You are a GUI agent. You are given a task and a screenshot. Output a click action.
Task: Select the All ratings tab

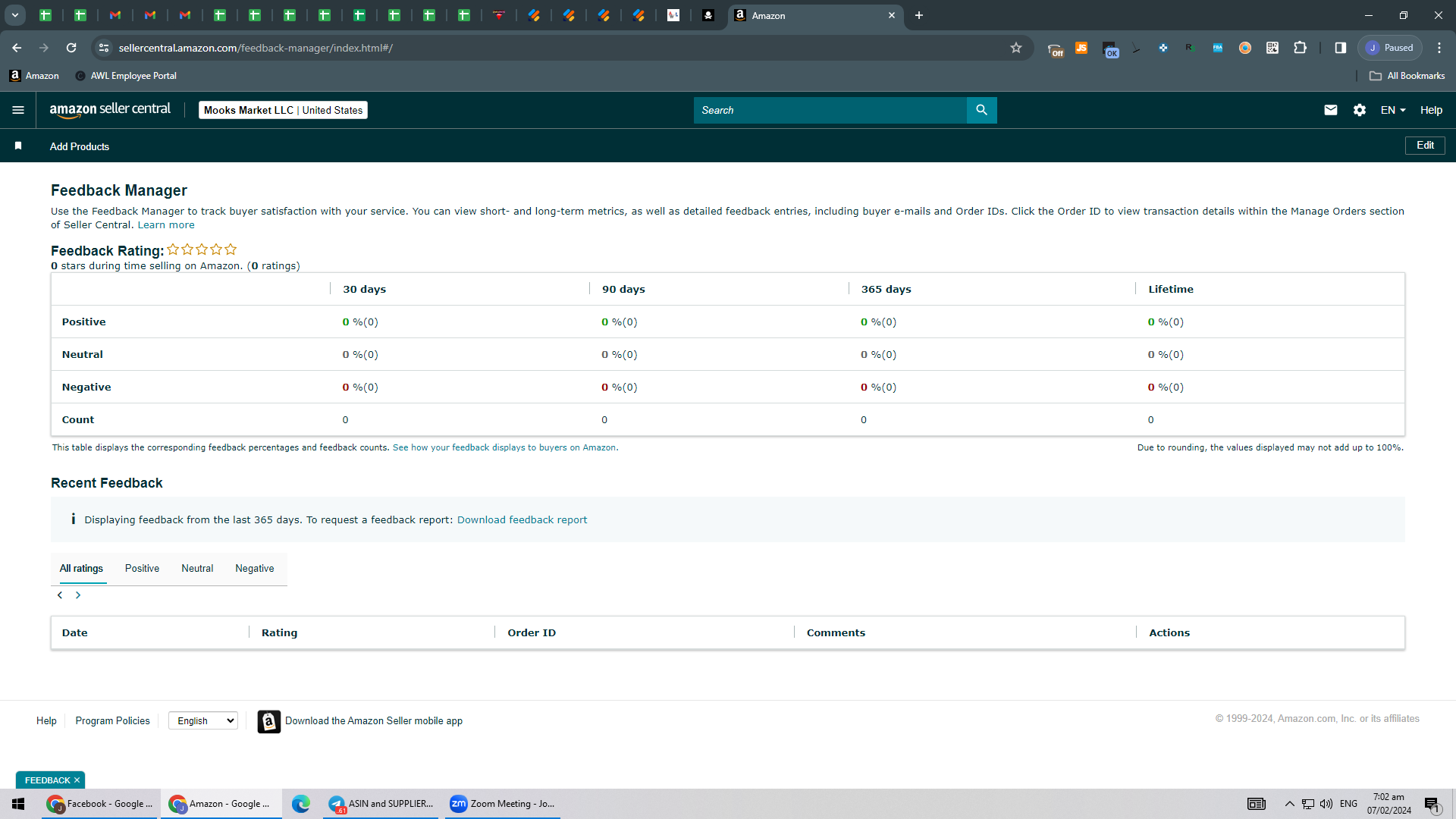[81, 568]
